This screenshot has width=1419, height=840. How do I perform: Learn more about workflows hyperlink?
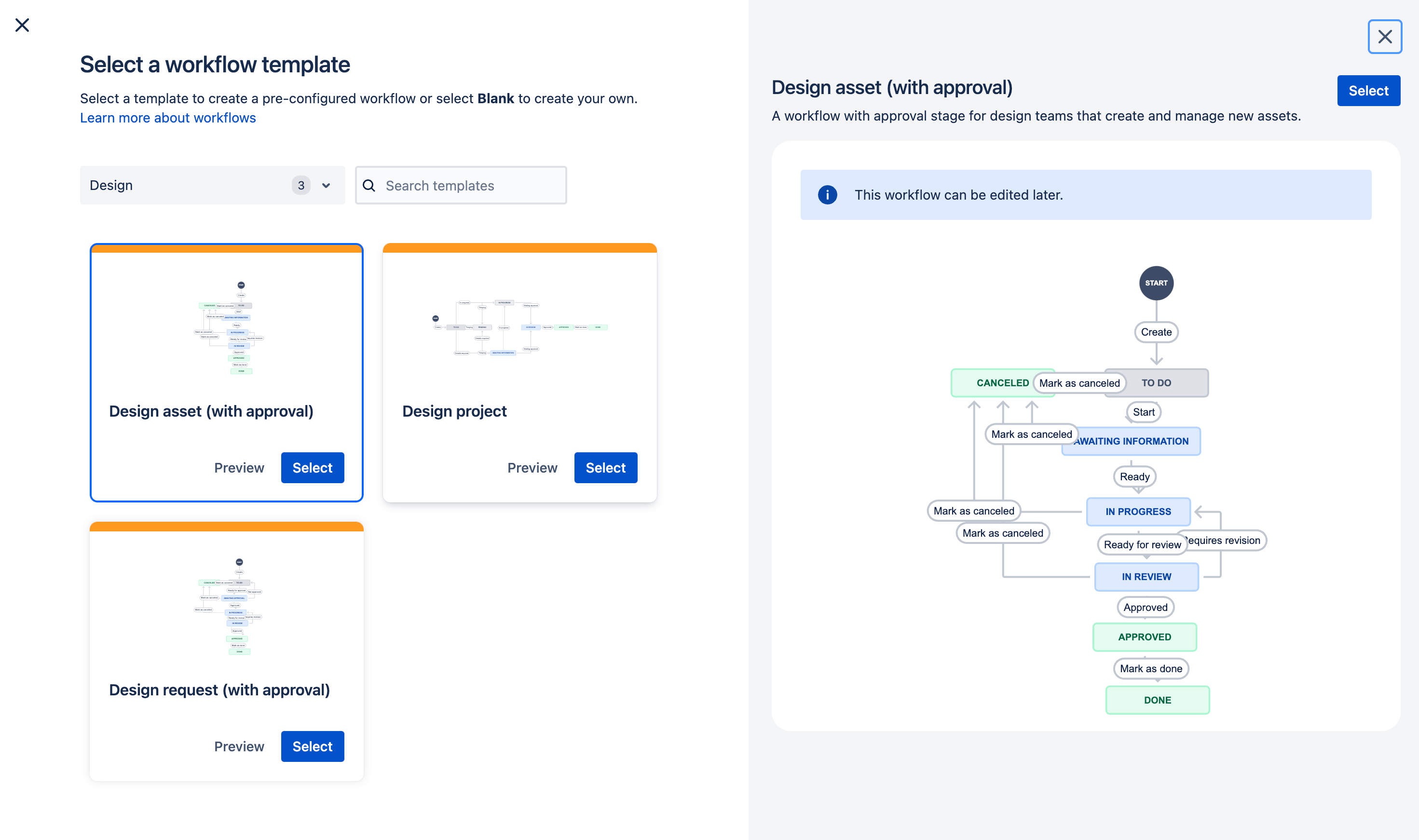coord(168,118)
